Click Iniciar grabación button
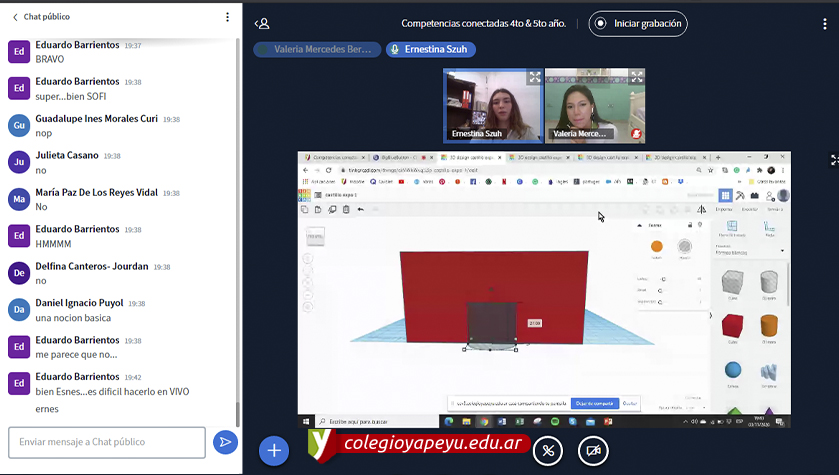The height and width of the screenshot is (475, 839). pos(637,23)
